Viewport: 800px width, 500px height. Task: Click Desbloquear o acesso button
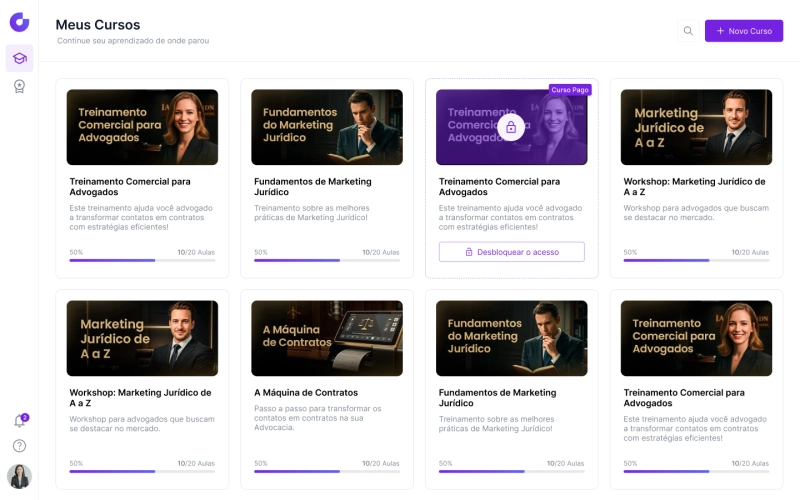point(511,252)
